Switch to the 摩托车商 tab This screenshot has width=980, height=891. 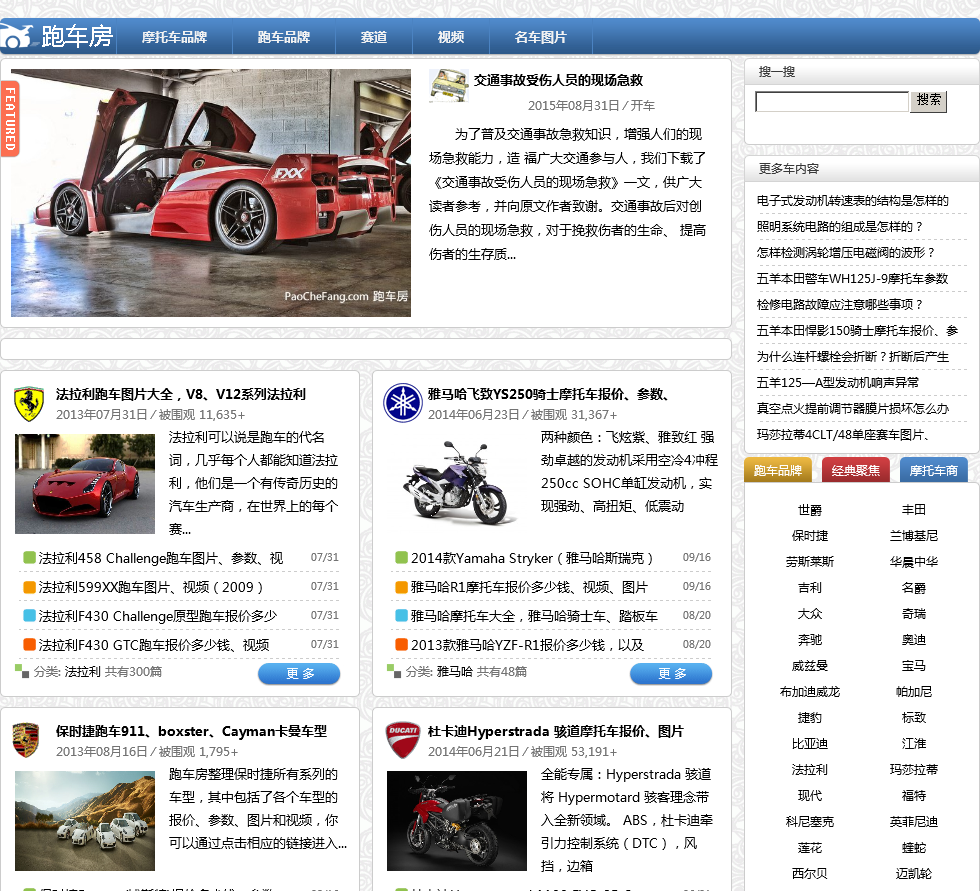point(933,470)
